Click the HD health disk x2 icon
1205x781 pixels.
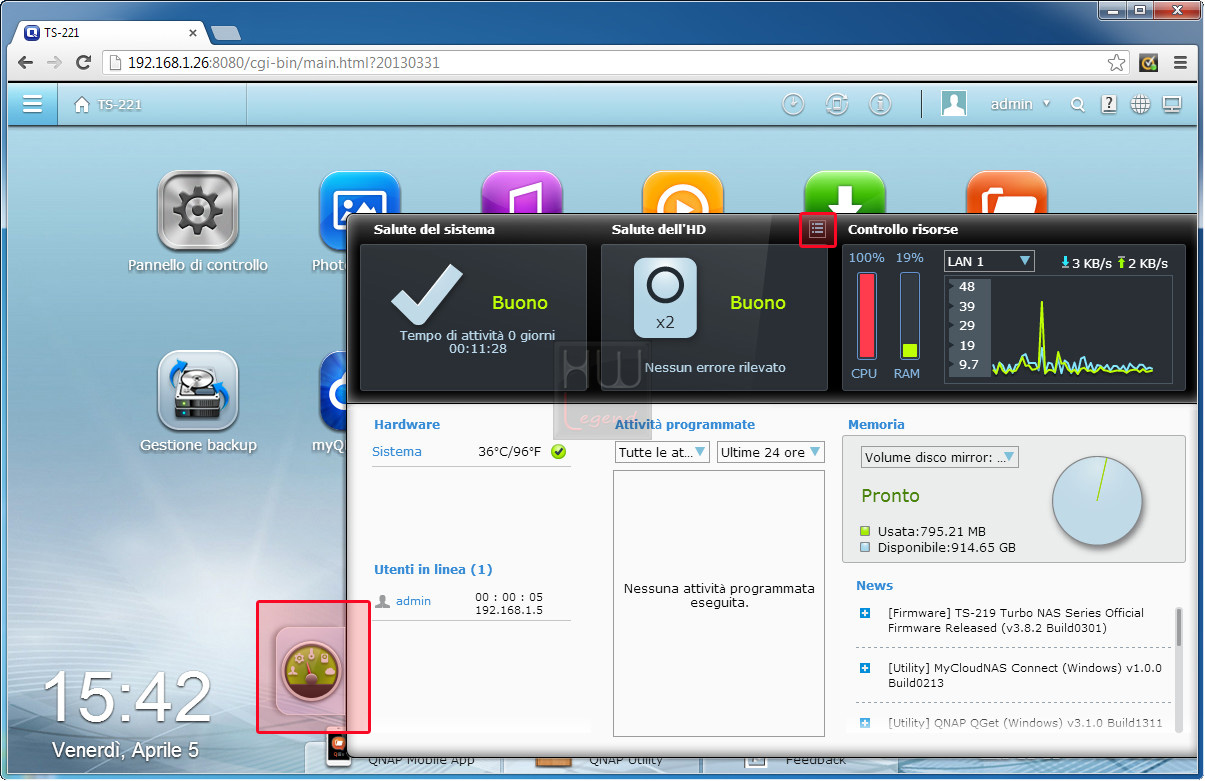point(665,297)
